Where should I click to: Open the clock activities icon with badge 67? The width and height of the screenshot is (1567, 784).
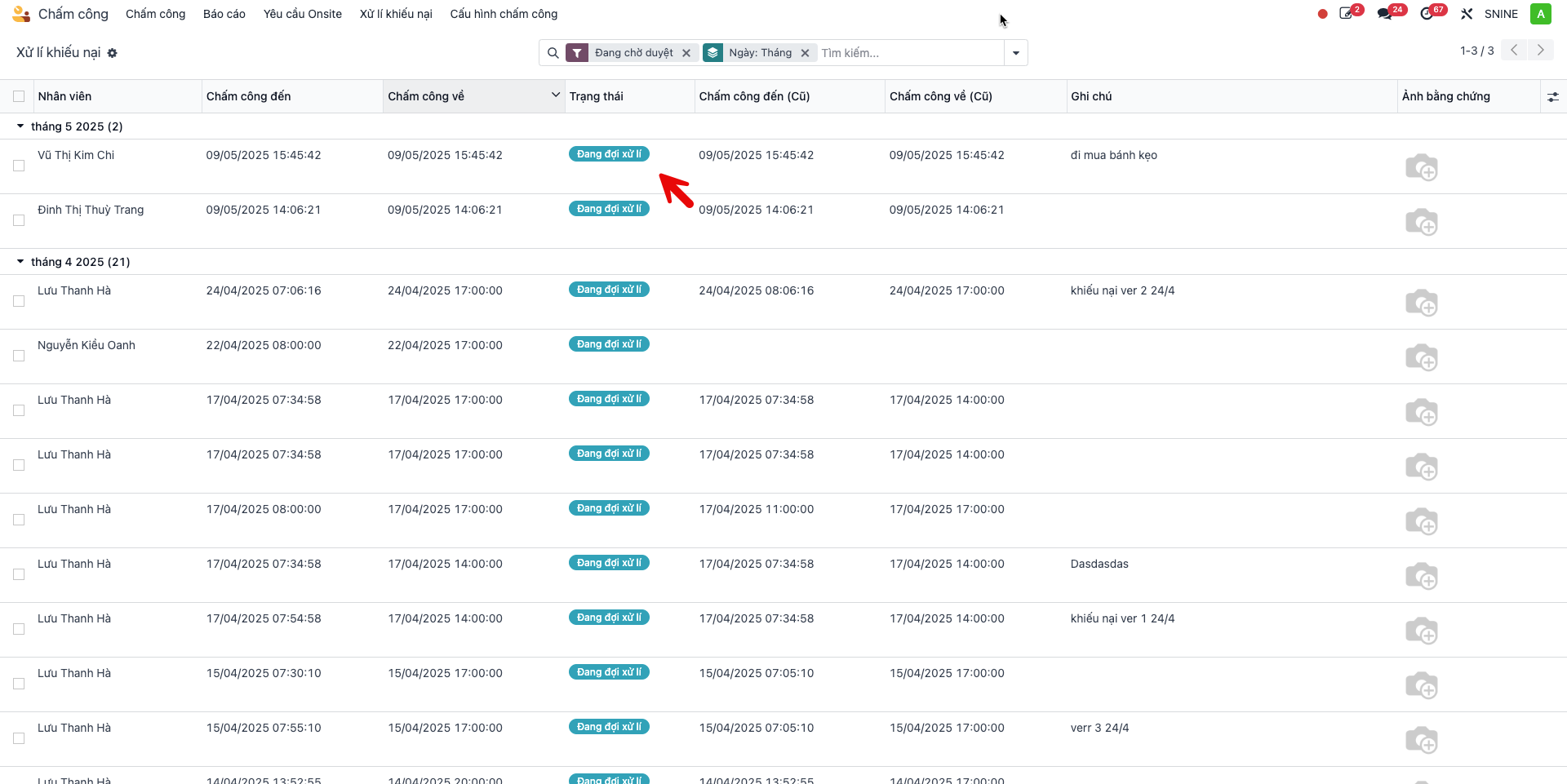(1432, 13)
